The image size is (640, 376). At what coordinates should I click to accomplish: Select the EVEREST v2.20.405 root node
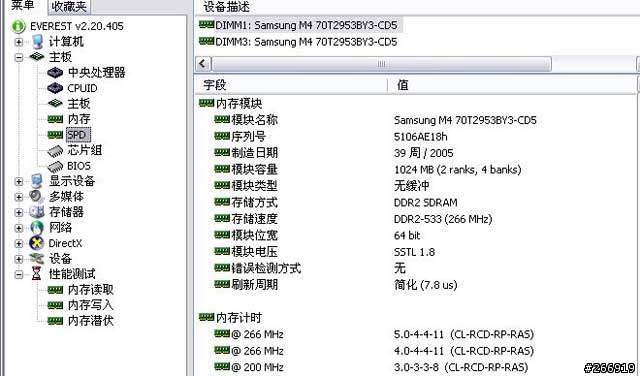[76, 26]
